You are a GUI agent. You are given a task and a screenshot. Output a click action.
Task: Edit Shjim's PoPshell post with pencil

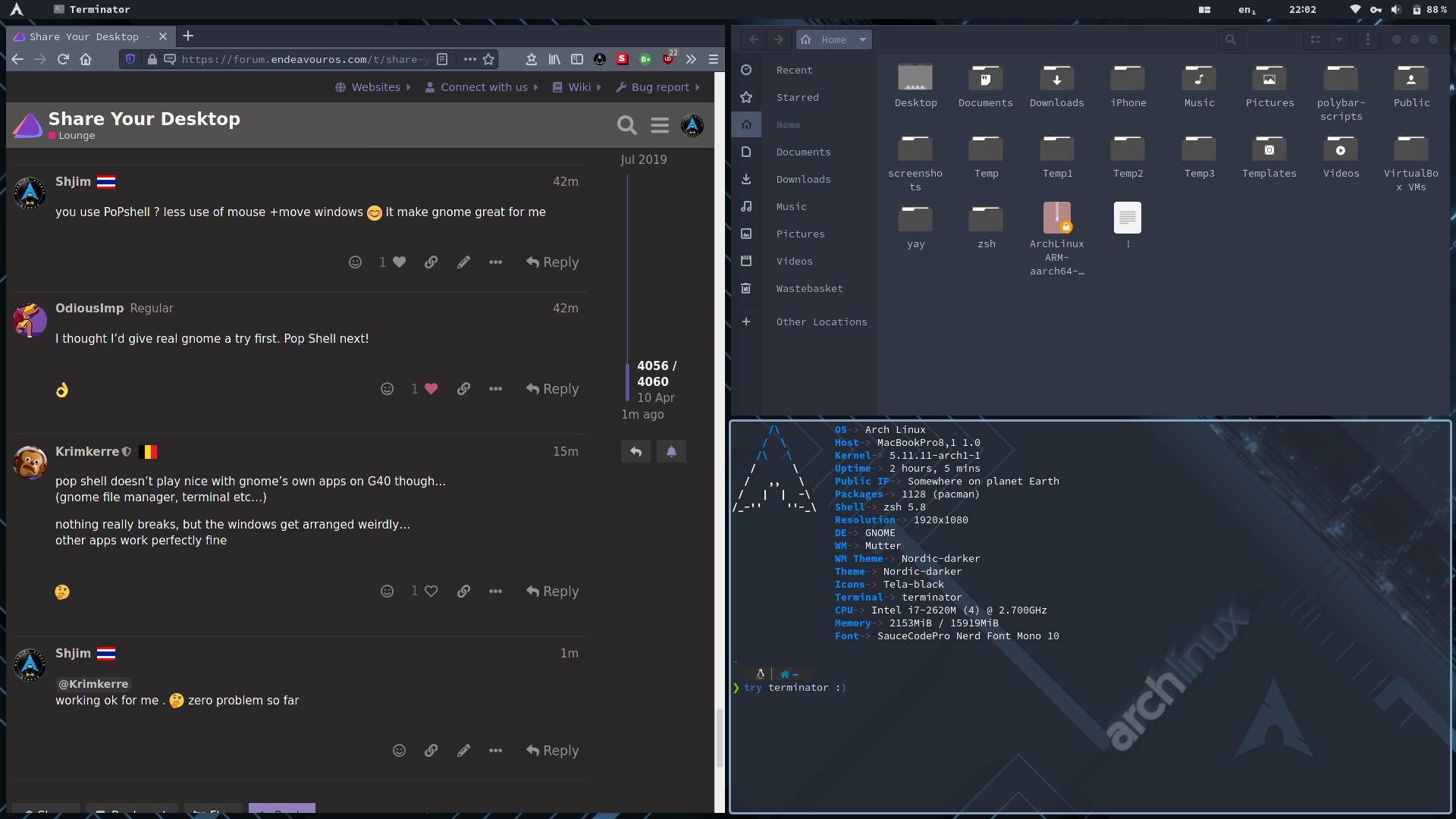pos(463,262)
